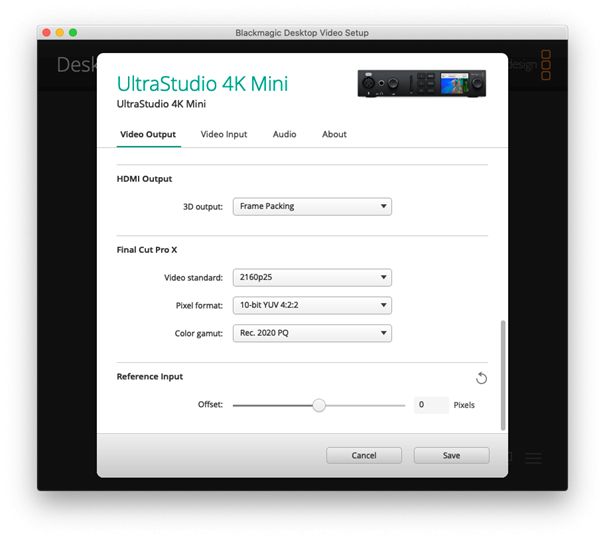Close the Blackmagic Desktop Video Setup window

point(46,32)
